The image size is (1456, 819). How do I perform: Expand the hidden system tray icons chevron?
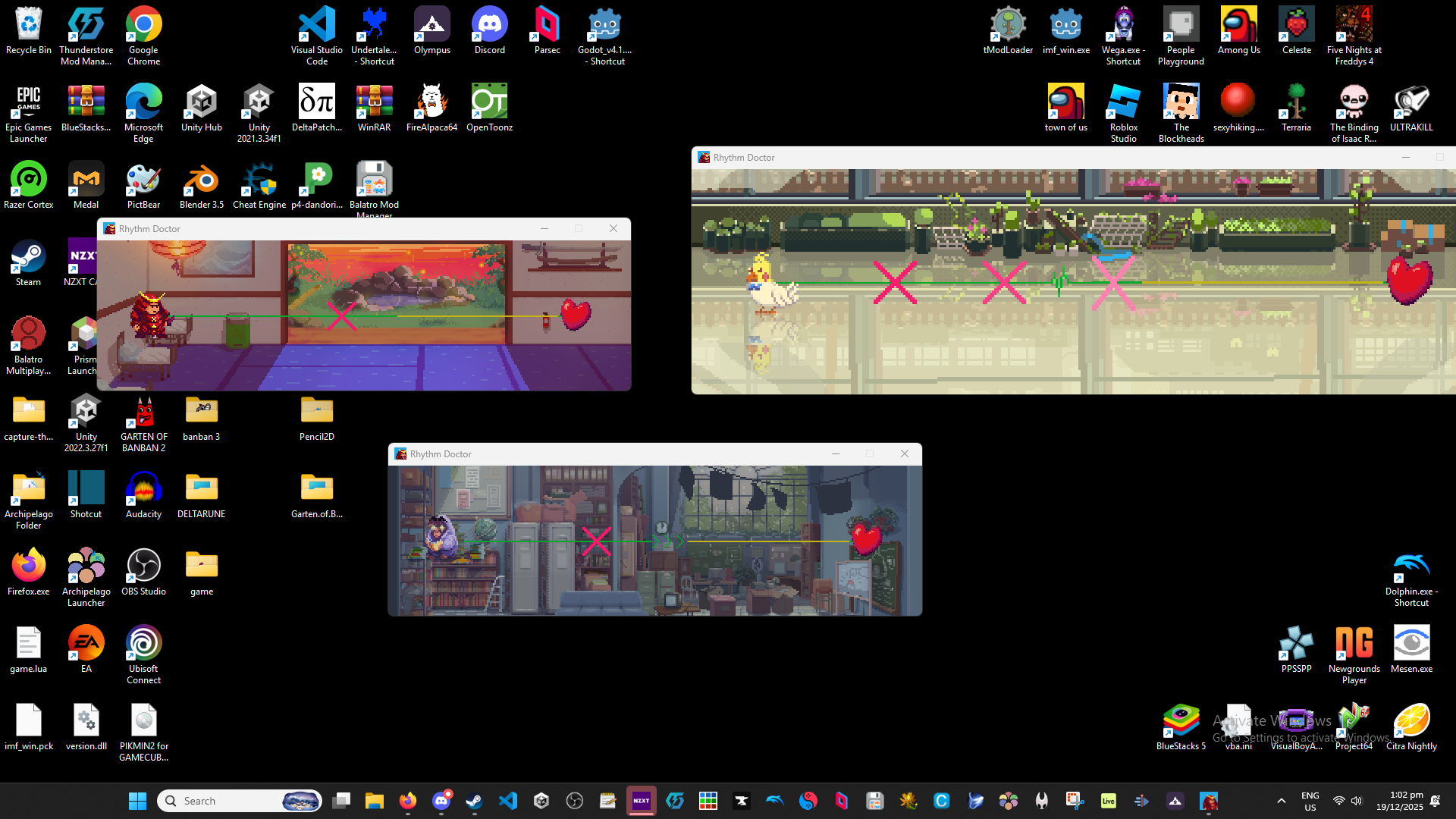click(1282, 801)
